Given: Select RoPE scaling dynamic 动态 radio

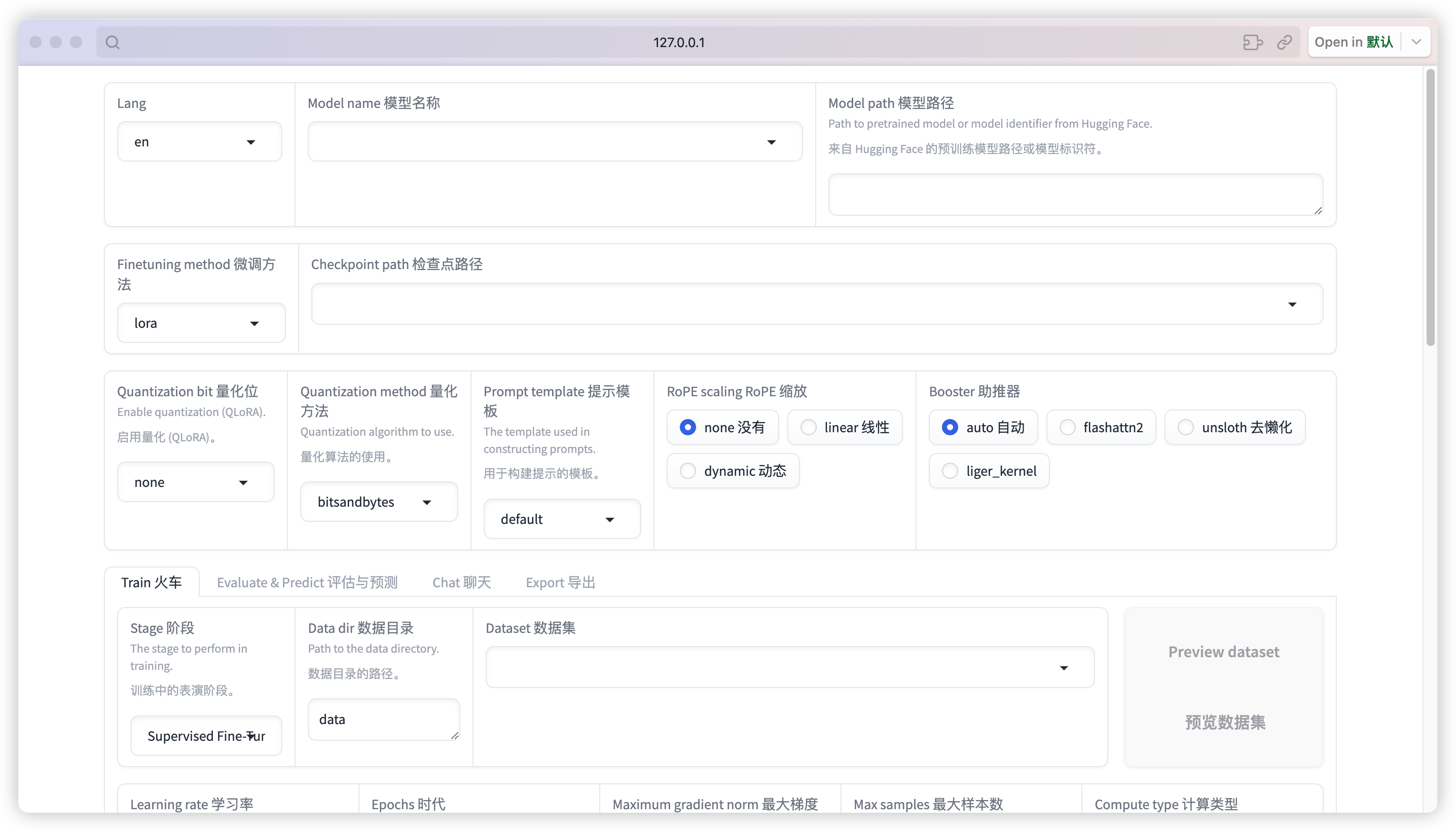Looking at the screenshot, I should [x=733, y=471].
